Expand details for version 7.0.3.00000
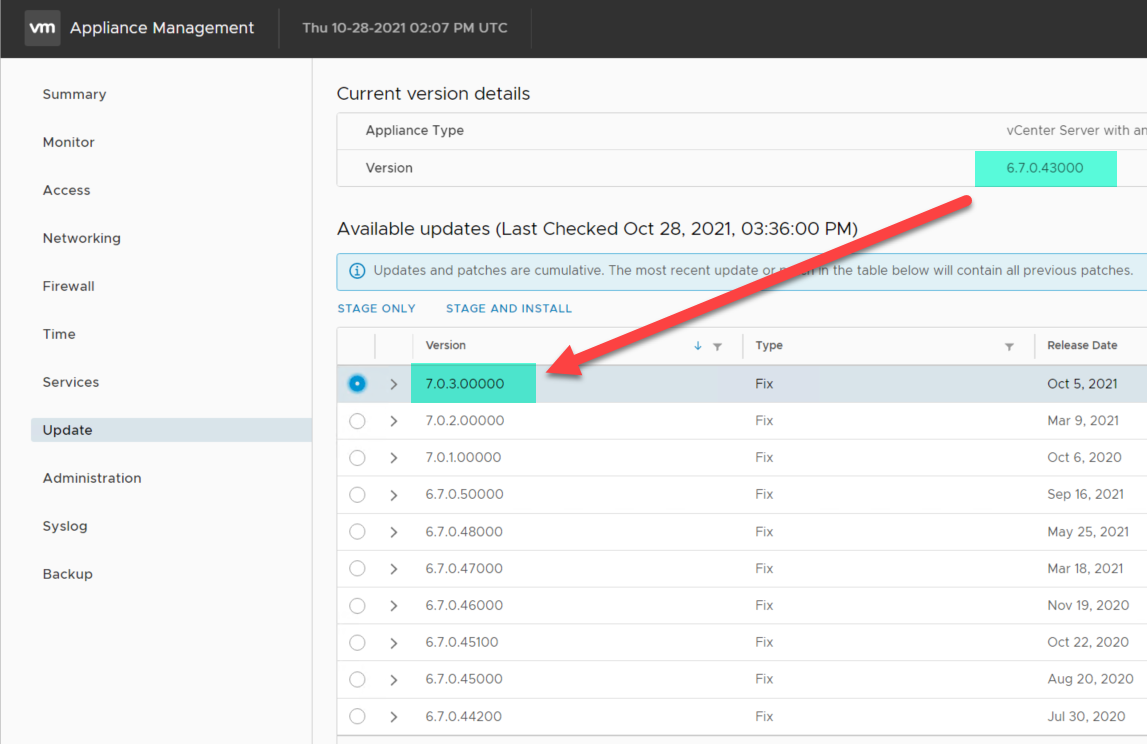The image size is (1147, 744). point(393,384)
